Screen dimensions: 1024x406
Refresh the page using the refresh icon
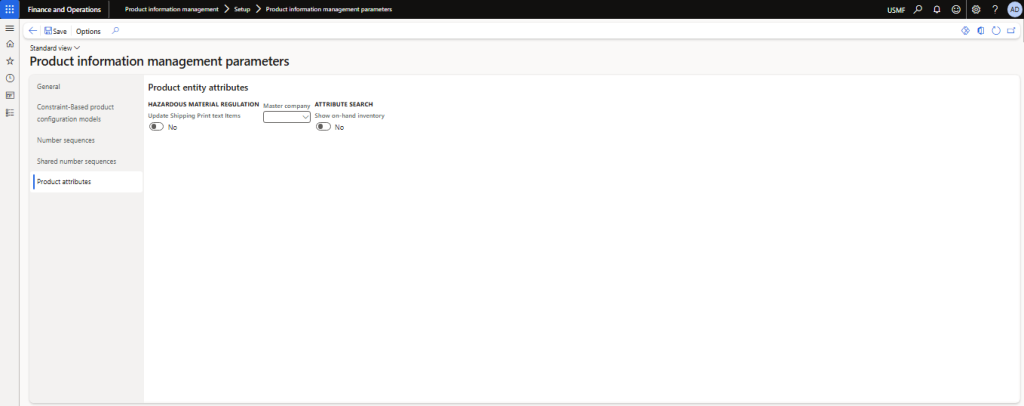tap(996, 31)
